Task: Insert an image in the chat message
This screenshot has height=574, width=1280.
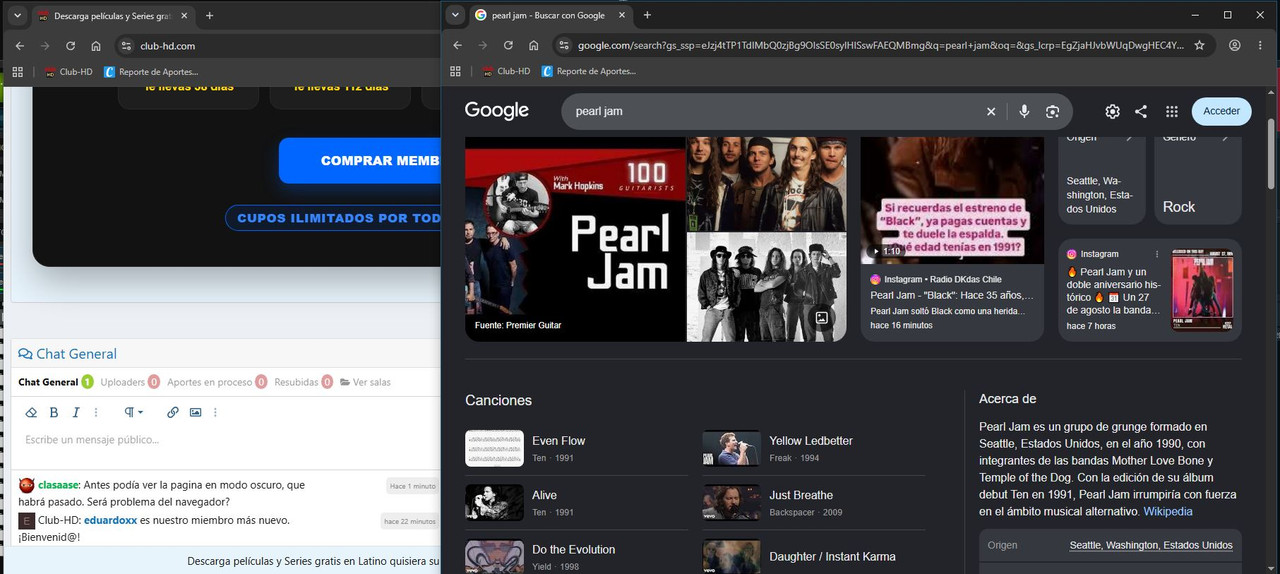Action: 195,412
